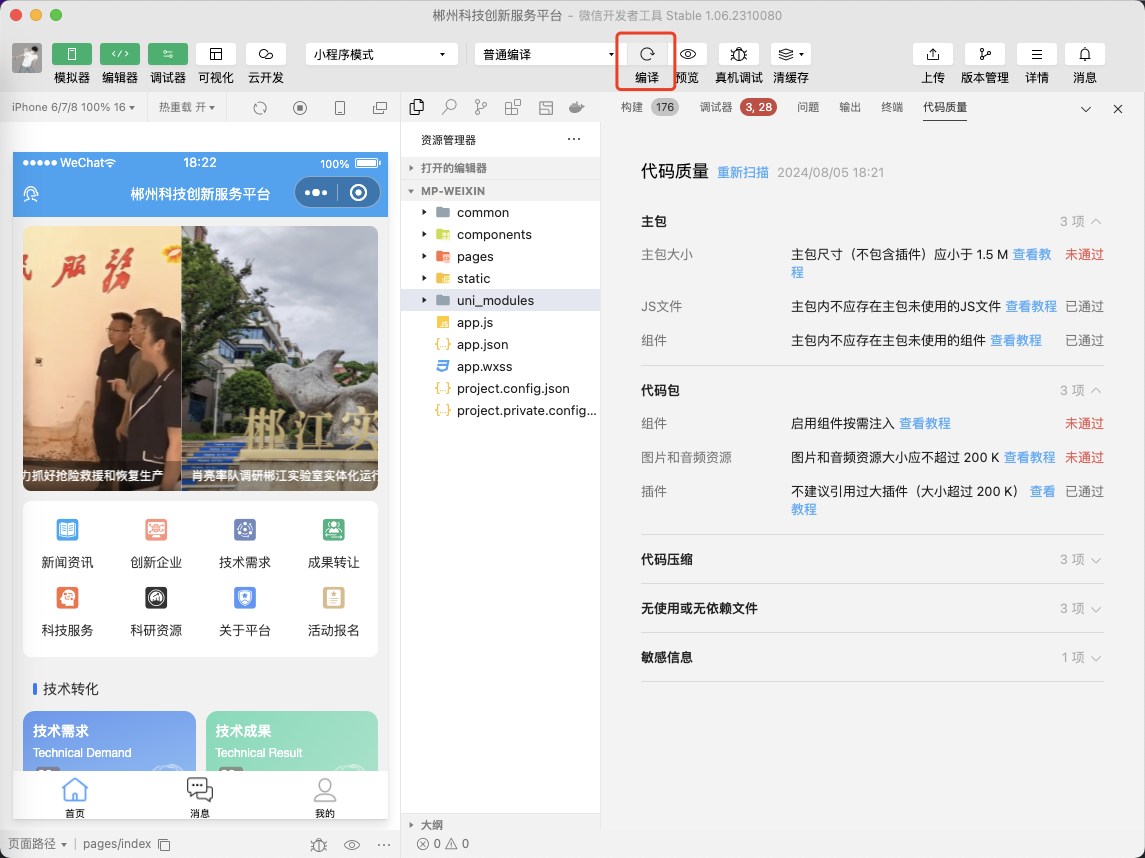Image resolution: width=1145 pixels, height=858 pixels.
Task: Open the extensions icon in editor sidebar
Action: (513, 107)
